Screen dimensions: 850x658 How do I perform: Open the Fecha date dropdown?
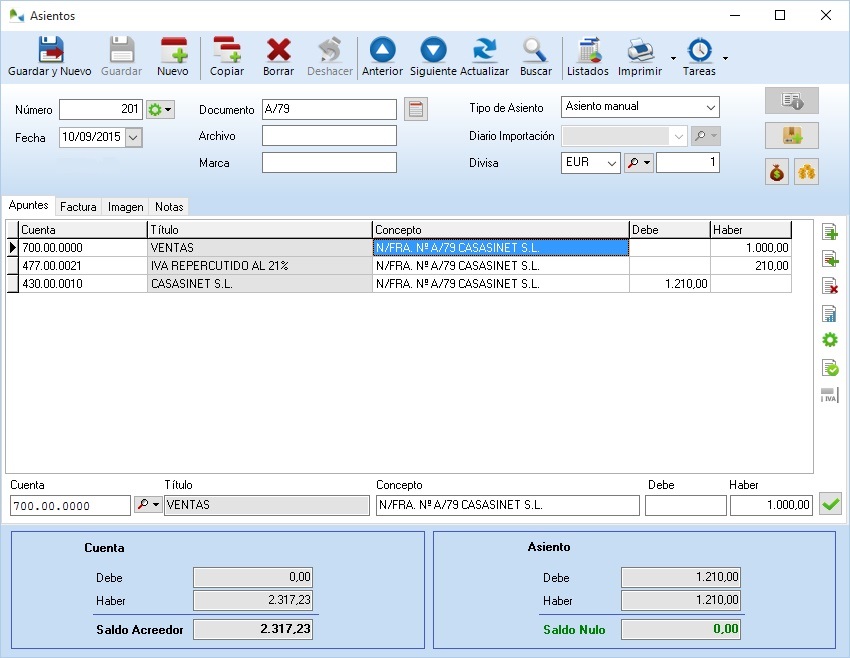coord(133,138)
